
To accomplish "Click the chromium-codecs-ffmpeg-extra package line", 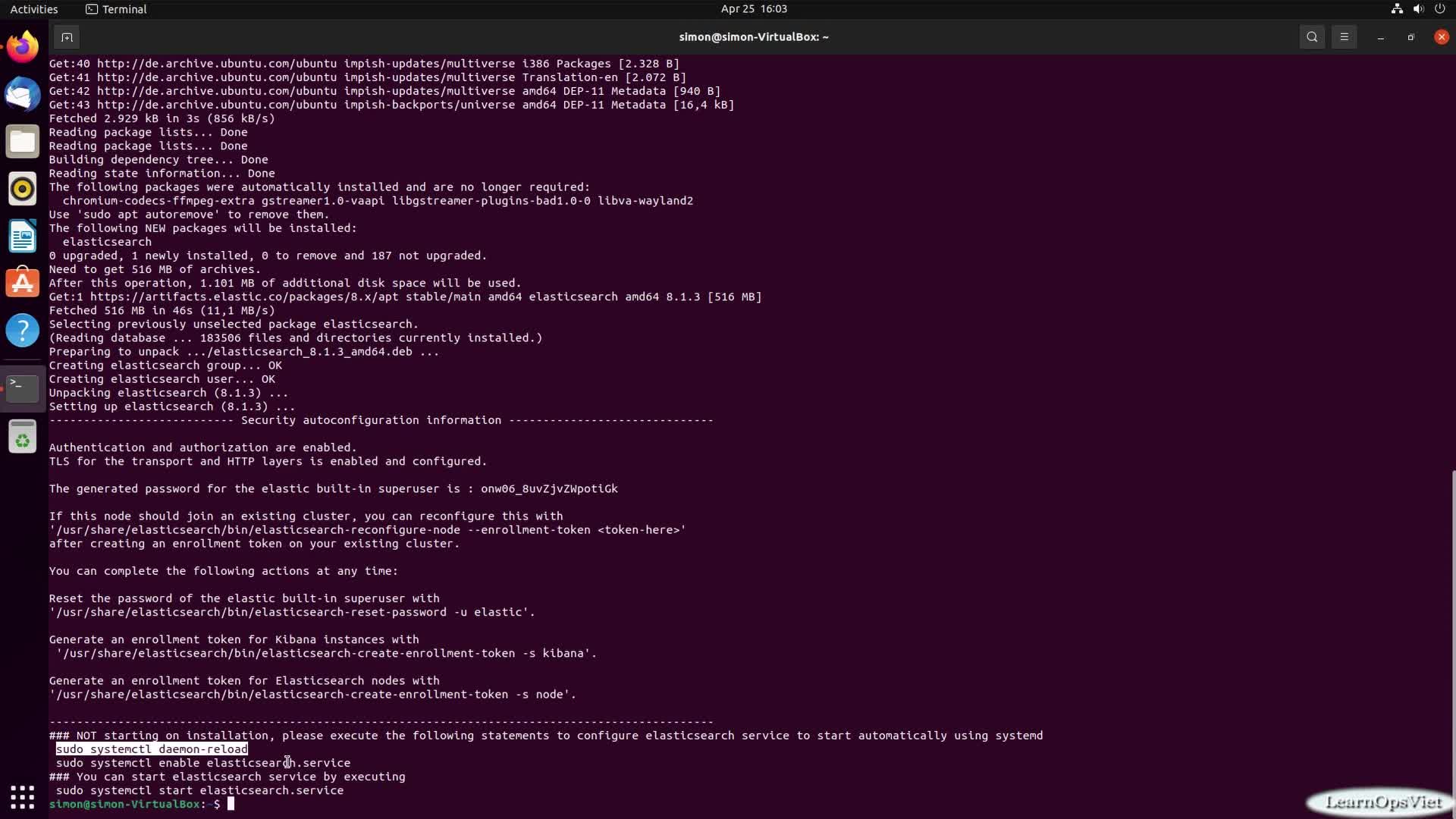I will pyautogui.click(x=378, y=201).
